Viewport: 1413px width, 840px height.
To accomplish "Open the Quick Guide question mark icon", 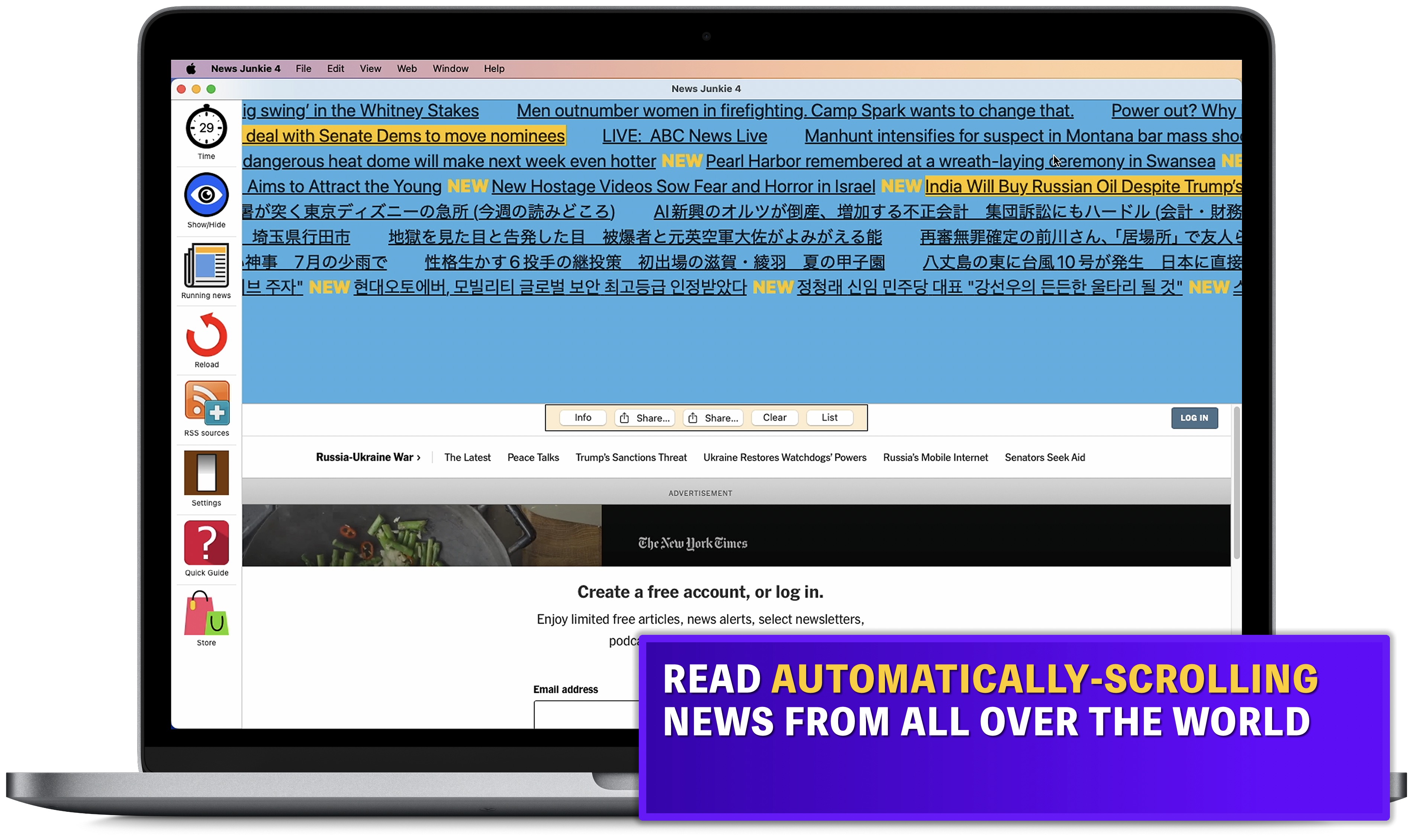I will tap(206, 542).
